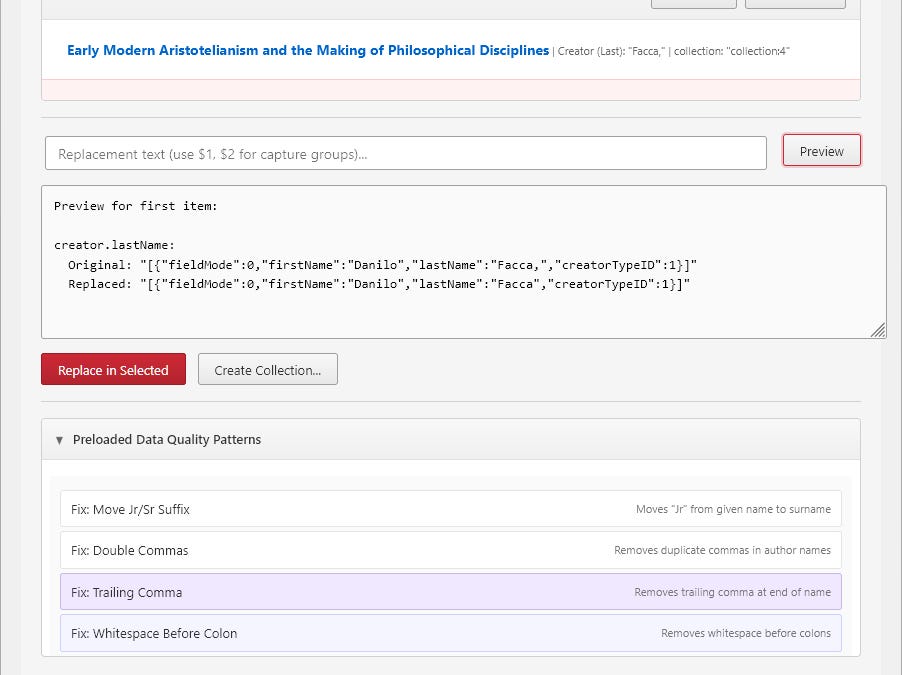Click inside the preview output text area

coord(464,262)
